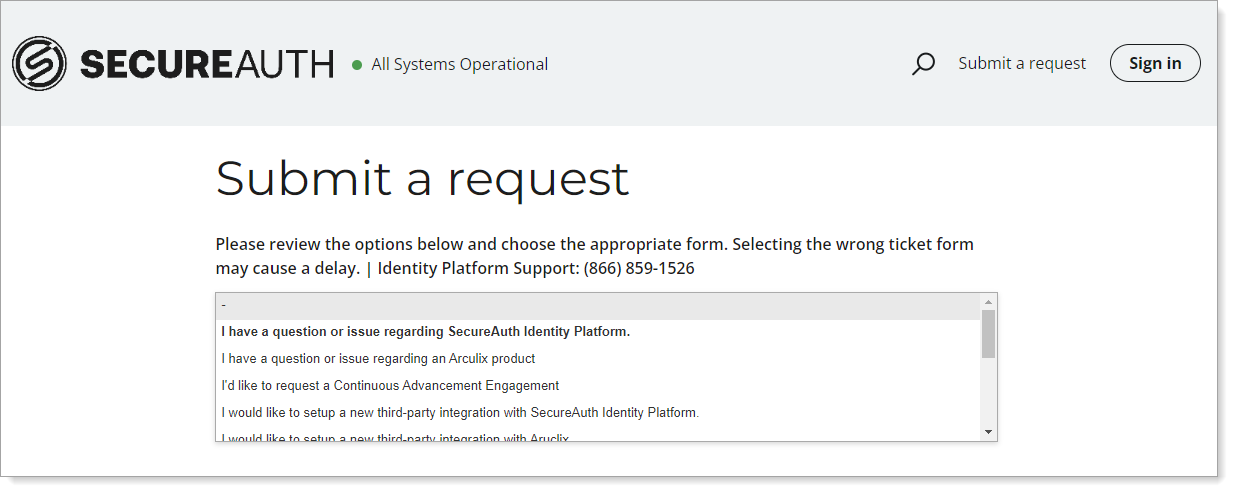Click the SECUREAUTH wordmark in the header
Image resolution: width=1233 pixels, height=492 pixels.
[207, 65]
